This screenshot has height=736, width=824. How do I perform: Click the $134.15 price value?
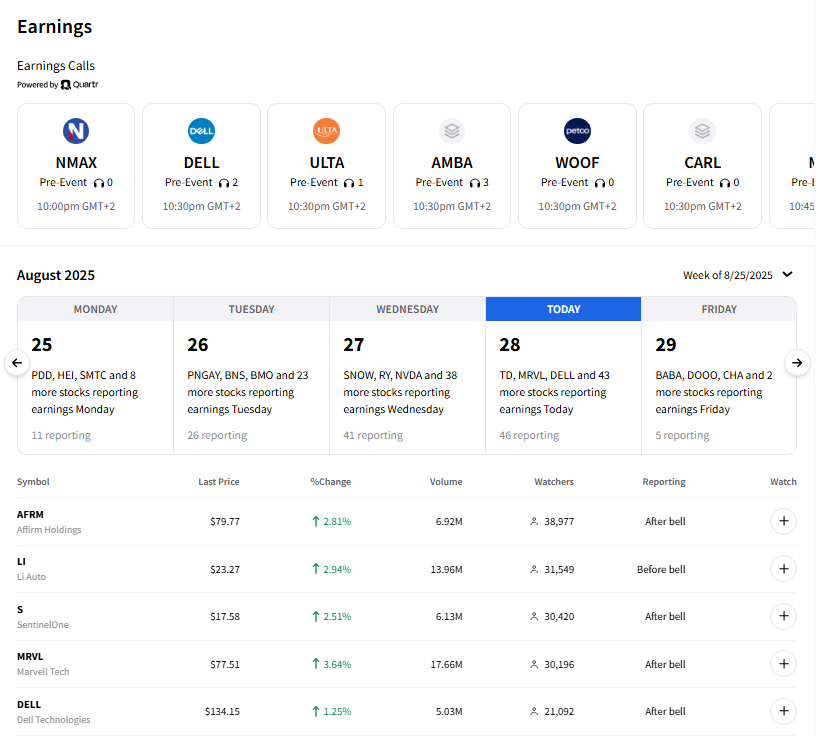222,712
